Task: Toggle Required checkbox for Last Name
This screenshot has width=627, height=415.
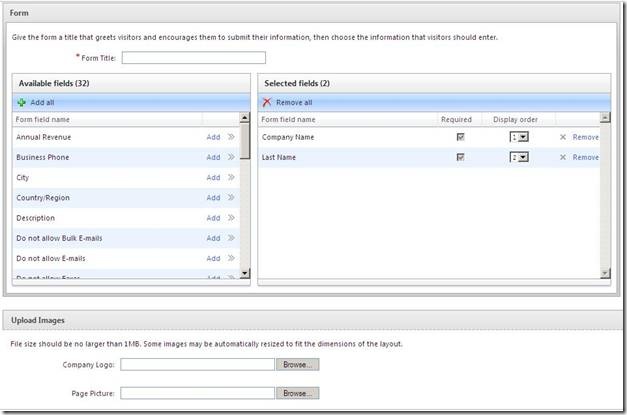Action: point(460,157)
